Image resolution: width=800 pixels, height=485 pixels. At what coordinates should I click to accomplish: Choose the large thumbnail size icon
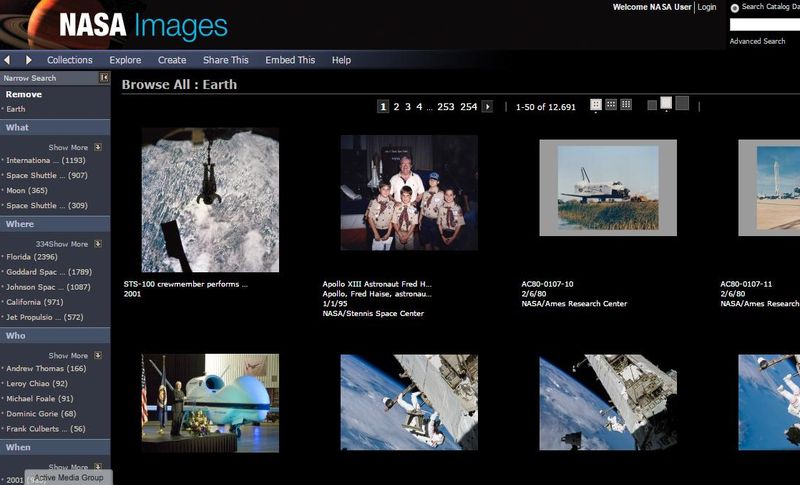(682, 103)
